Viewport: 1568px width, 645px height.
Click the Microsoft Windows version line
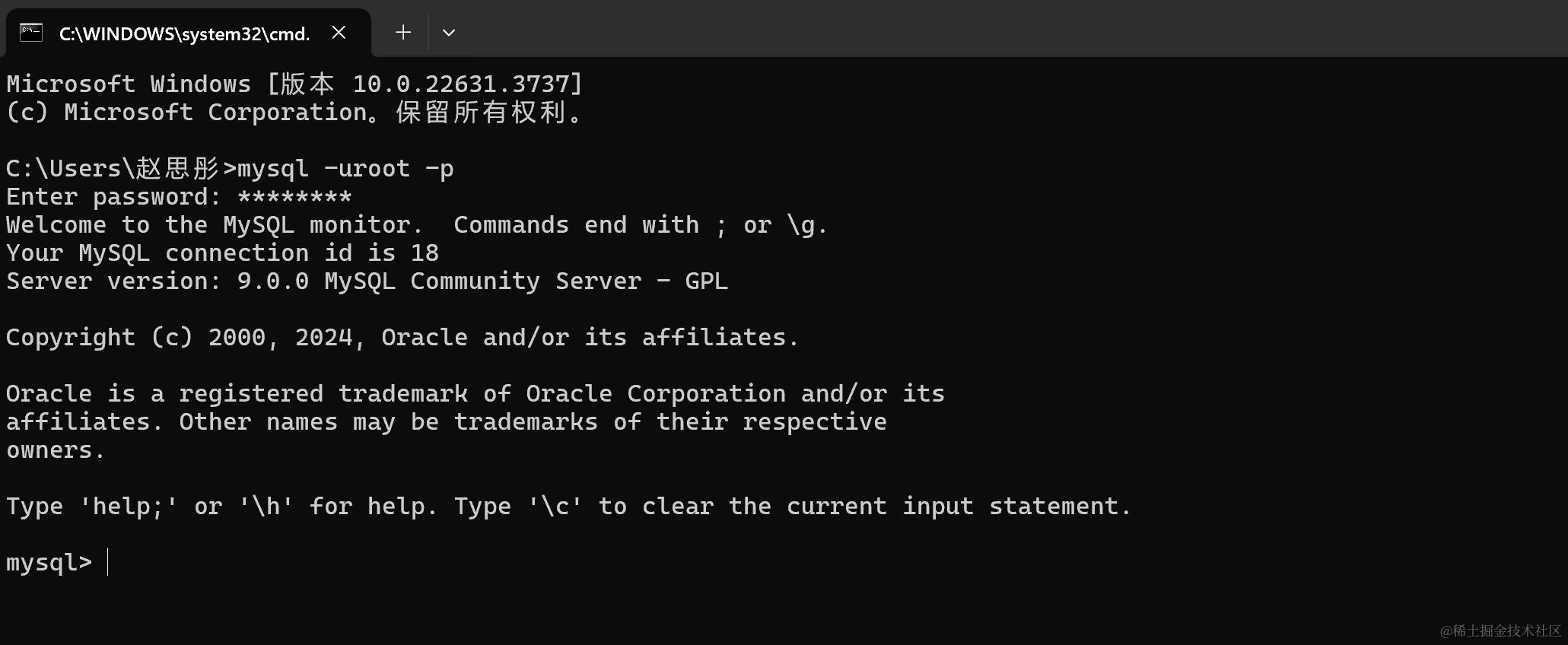294,84
